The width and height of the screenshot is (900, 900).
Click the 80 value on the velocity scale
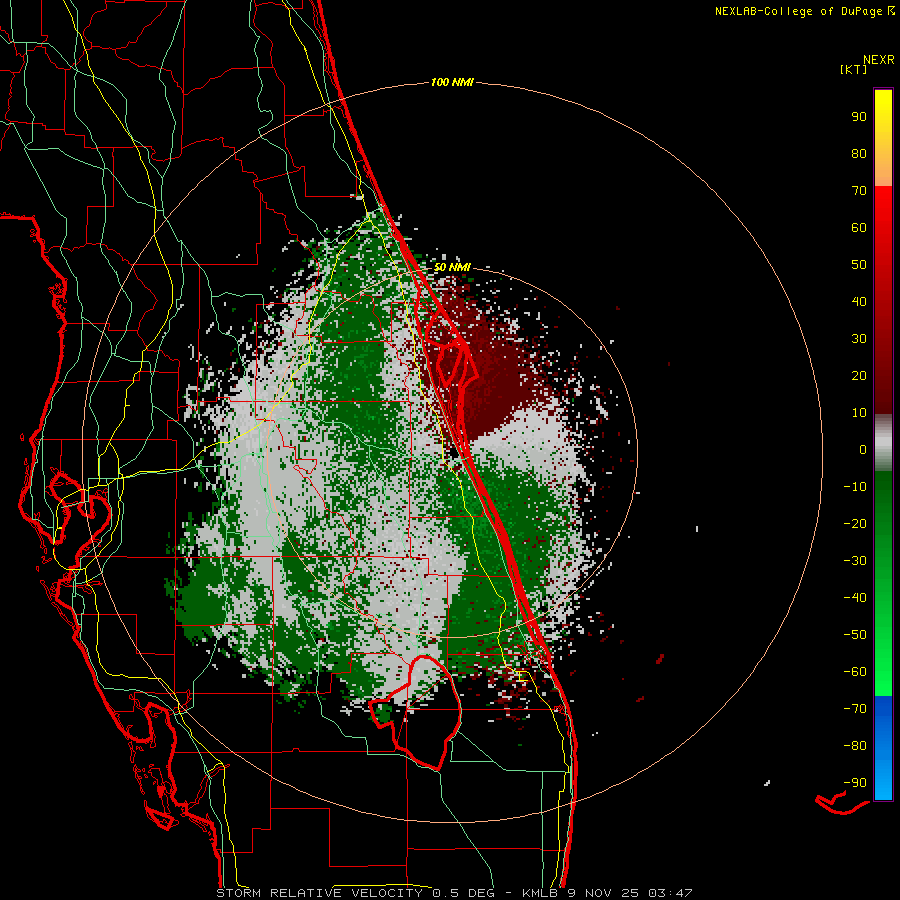pos(859,153)
